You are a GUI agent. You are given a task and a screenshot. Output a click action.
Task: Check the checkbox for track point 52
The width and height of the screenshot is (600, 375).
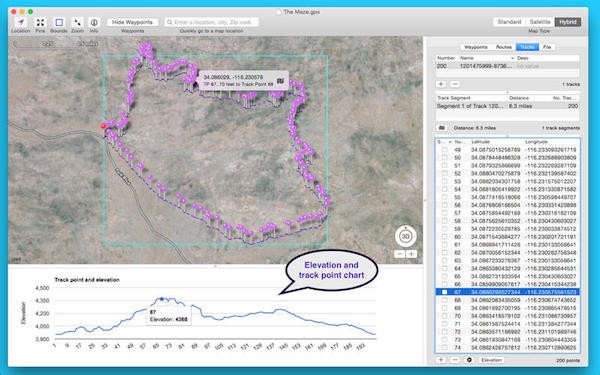coord(444,173)
